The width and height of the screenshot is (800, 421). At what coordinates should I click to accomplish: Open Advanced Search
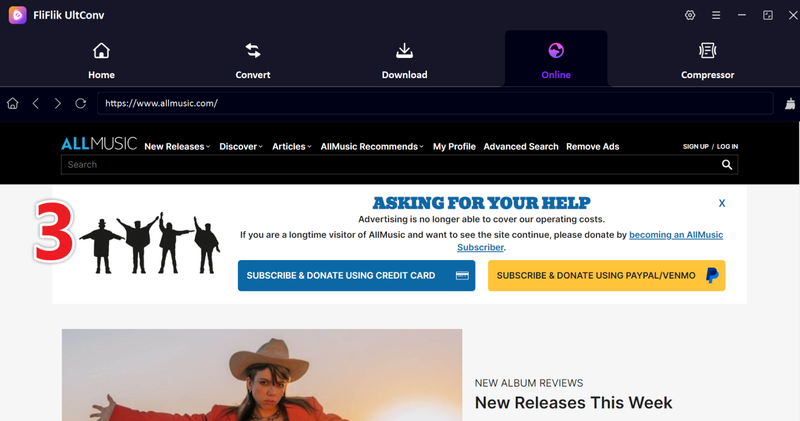pos(521,146)
